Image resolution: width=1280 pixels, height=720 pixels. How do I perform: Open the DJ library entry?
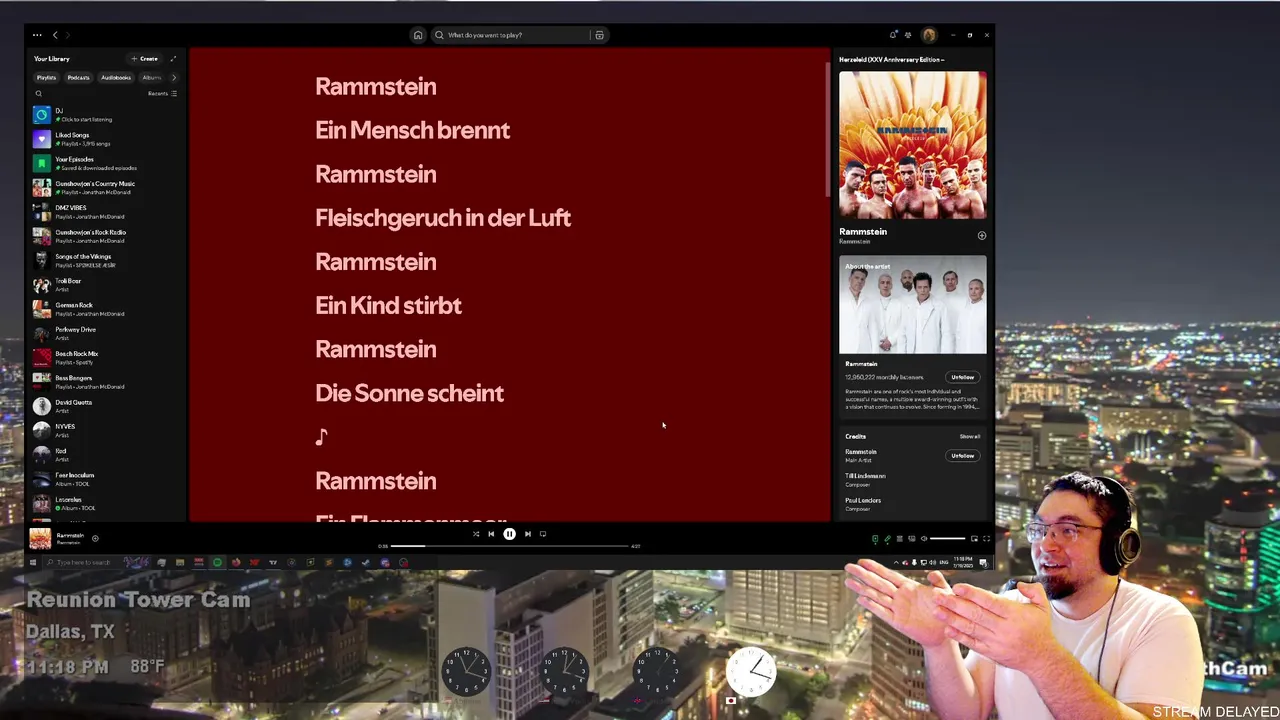[107, 115]
